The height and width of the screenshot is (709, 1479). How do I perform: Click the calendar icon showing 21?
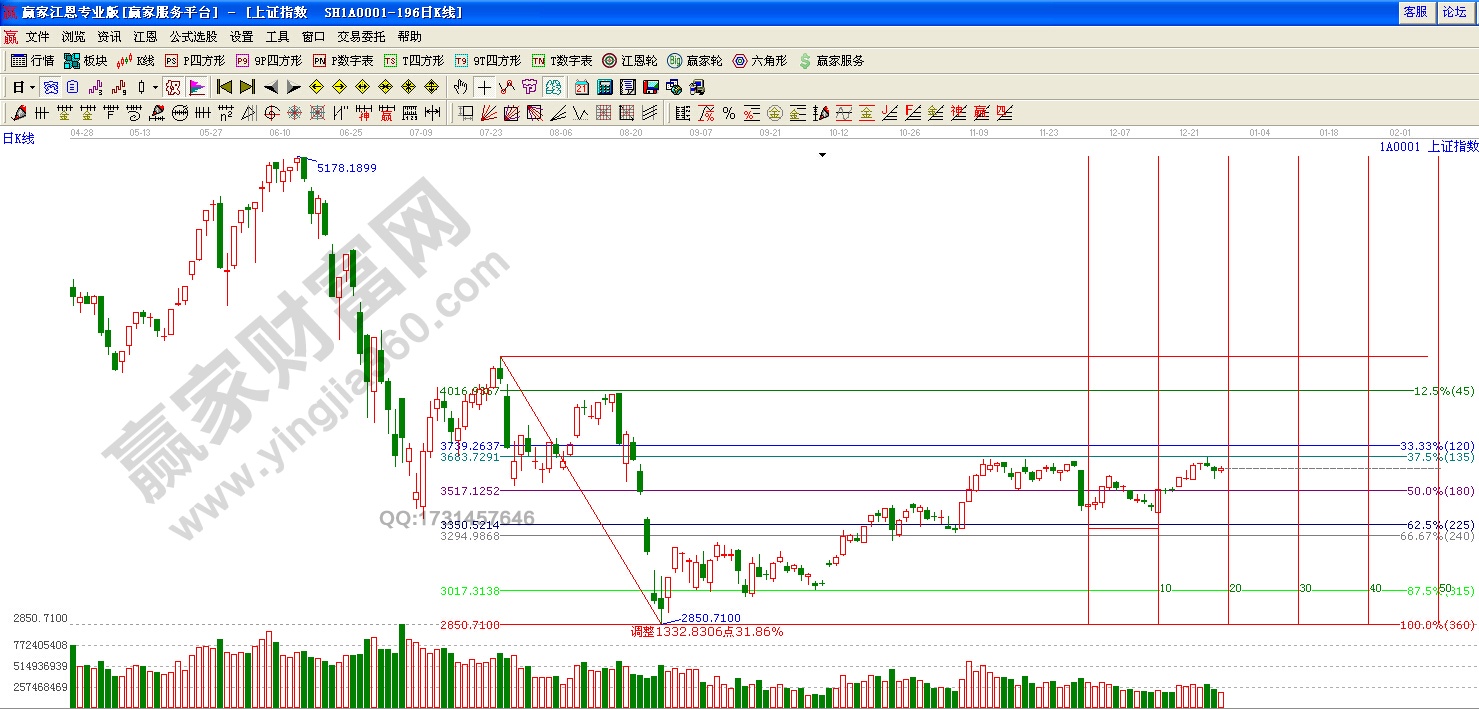click(582, 87)
